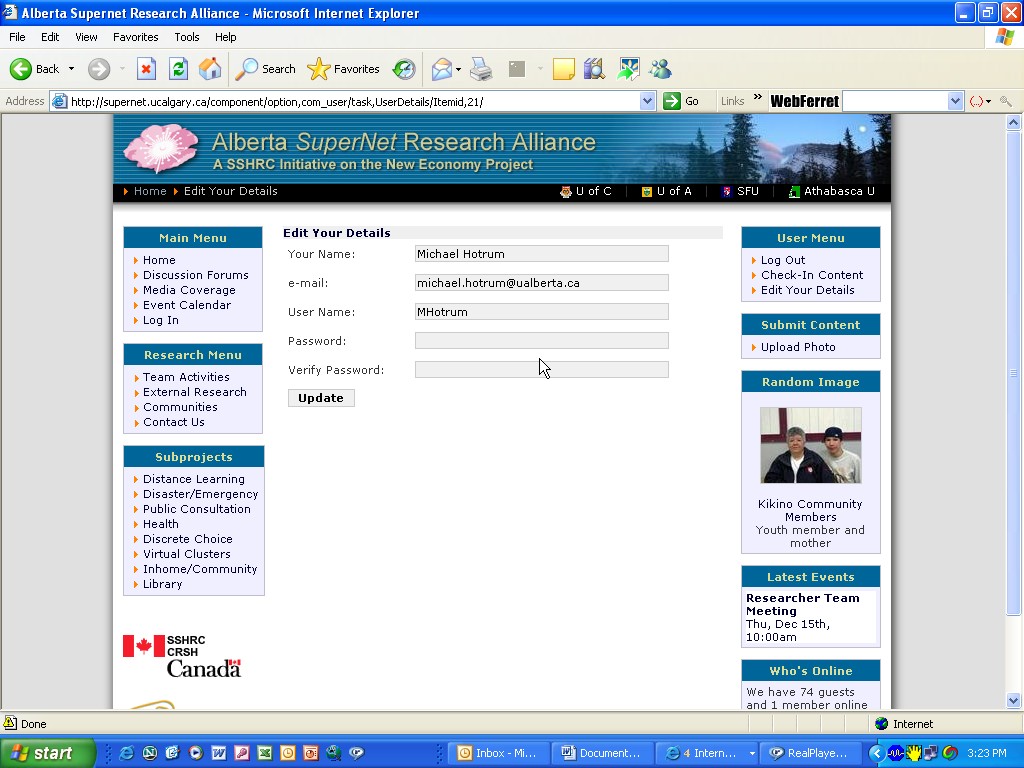The height and width of the screenshot is (768, 1024).
Task: Click the page vertical scrollbar thumb
Action: tap(1014, 373)
